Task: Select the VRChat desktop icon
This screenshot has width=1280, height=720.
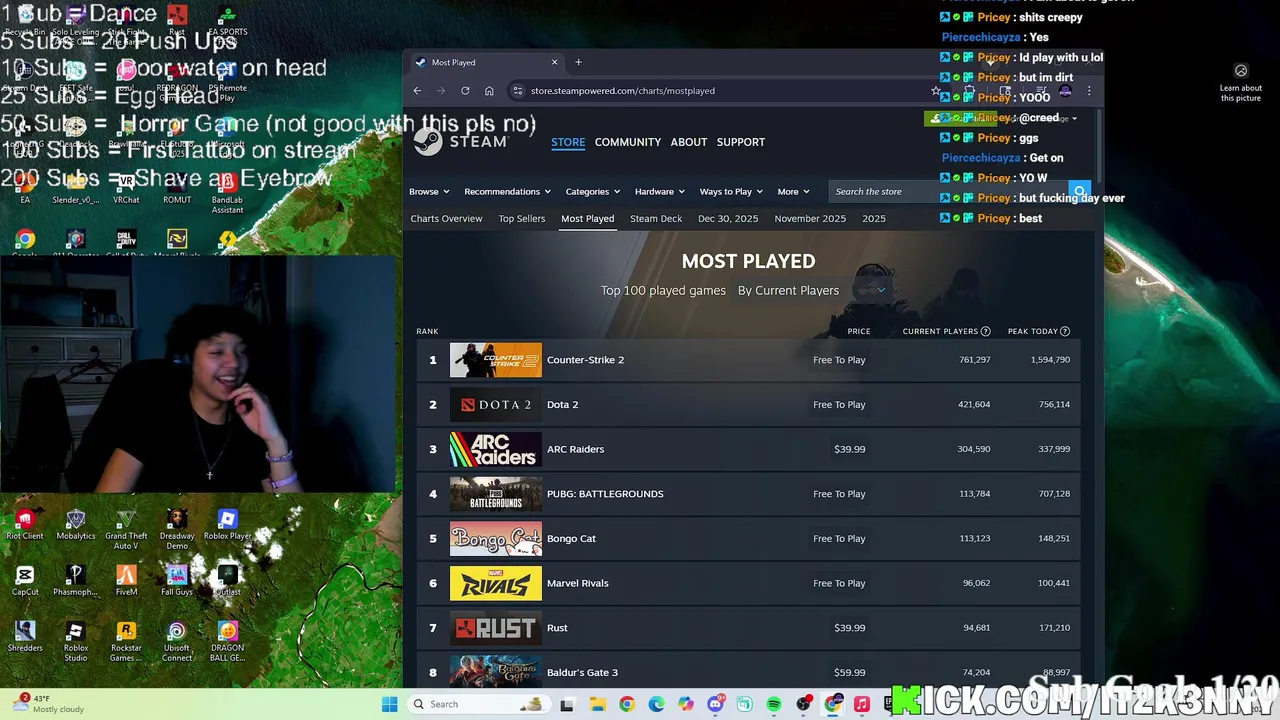Action: [x=126, y=187]
